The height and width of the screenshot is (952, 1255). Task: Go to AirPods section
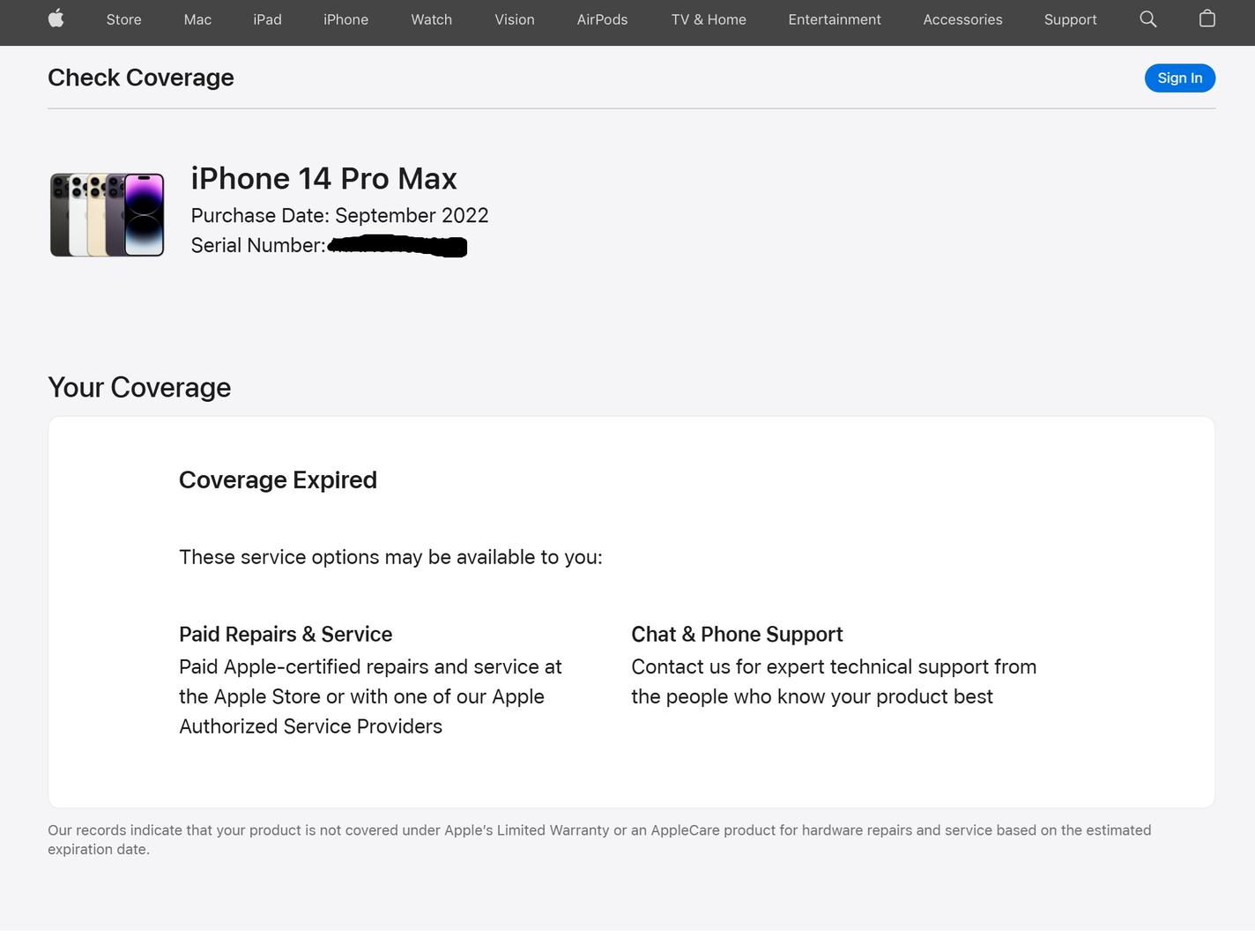tap(603, 19)
